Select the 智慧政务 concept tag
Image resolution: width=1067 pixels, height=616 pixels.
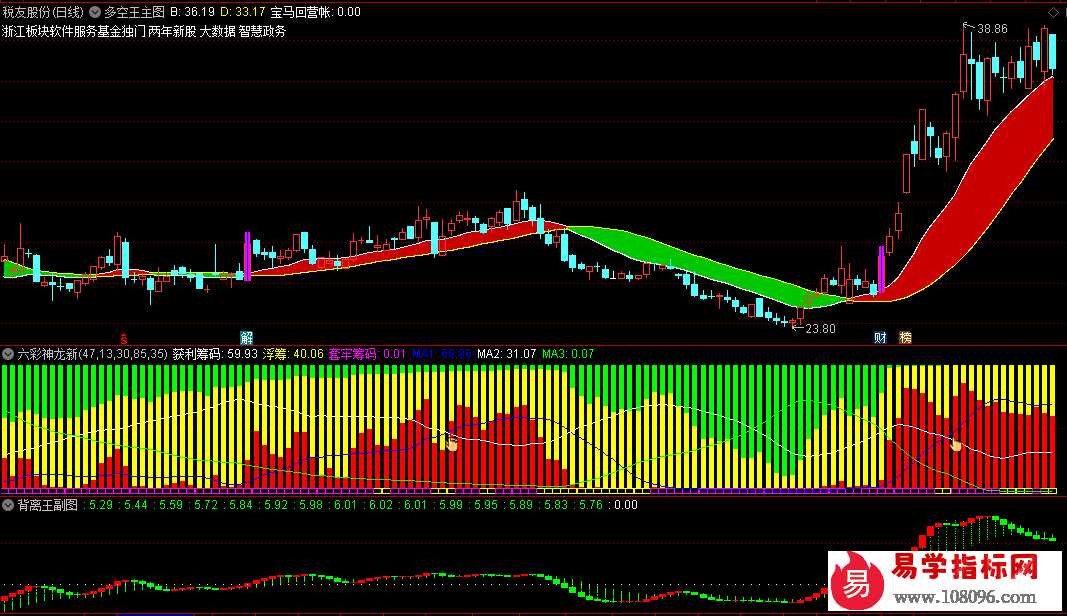click(x=262, y=31)
